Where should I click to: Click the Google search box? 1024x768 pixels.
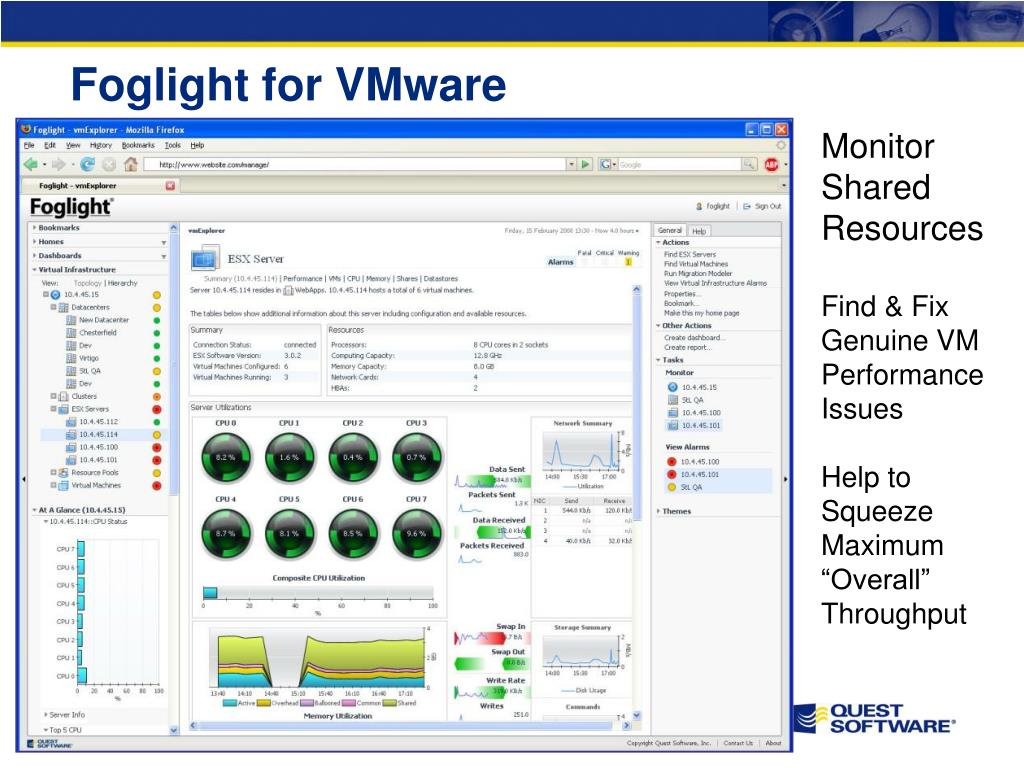click(679, 165)
